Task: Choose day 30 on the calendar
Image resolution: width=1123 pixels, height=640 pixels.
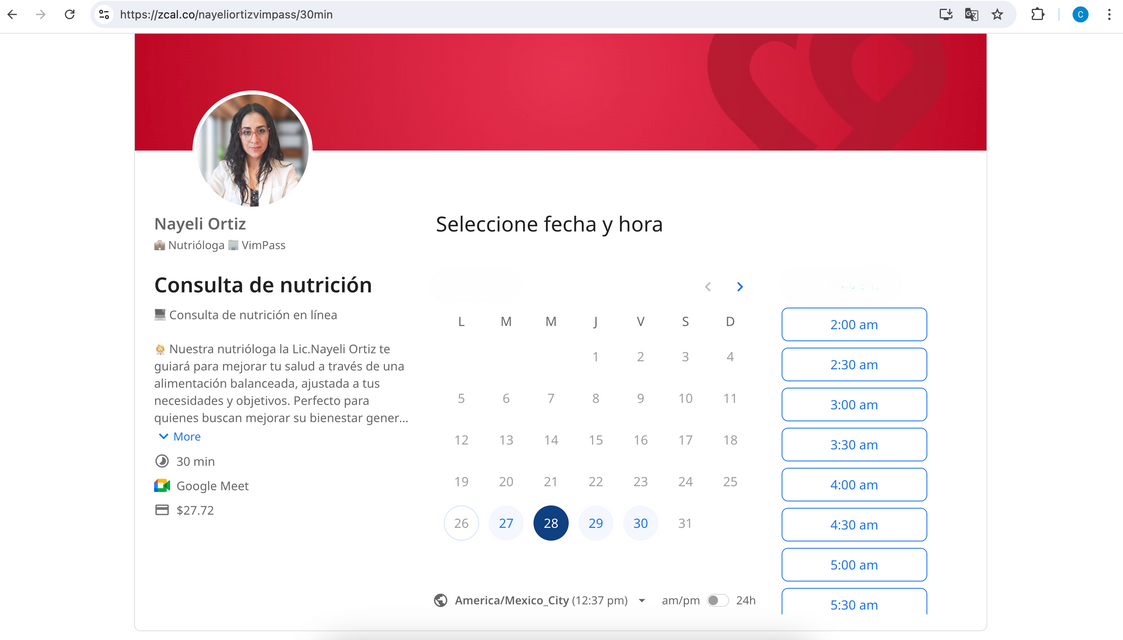Action: point(640,523)
